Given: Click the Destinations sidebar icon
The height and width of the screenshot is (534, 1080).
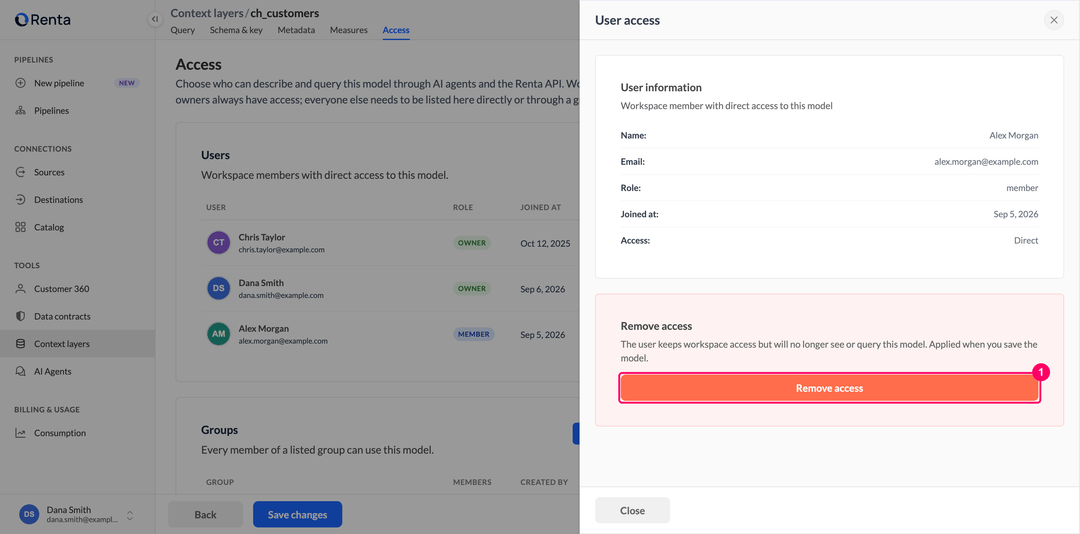Looking at the screenshot, I should [x=21, y=200].
